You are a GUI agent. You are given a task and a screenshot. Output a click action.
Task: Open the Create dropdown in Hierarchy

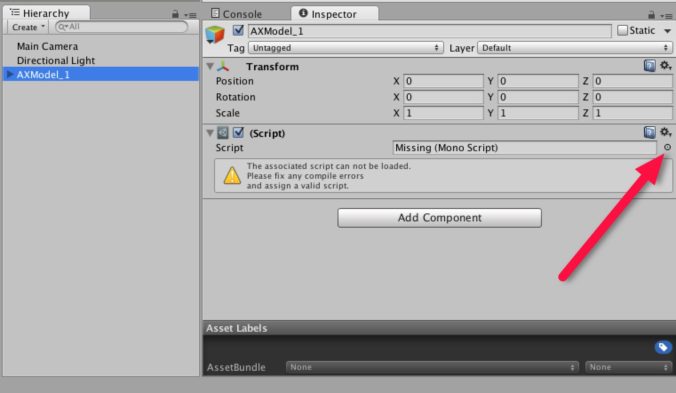(28, 27)
